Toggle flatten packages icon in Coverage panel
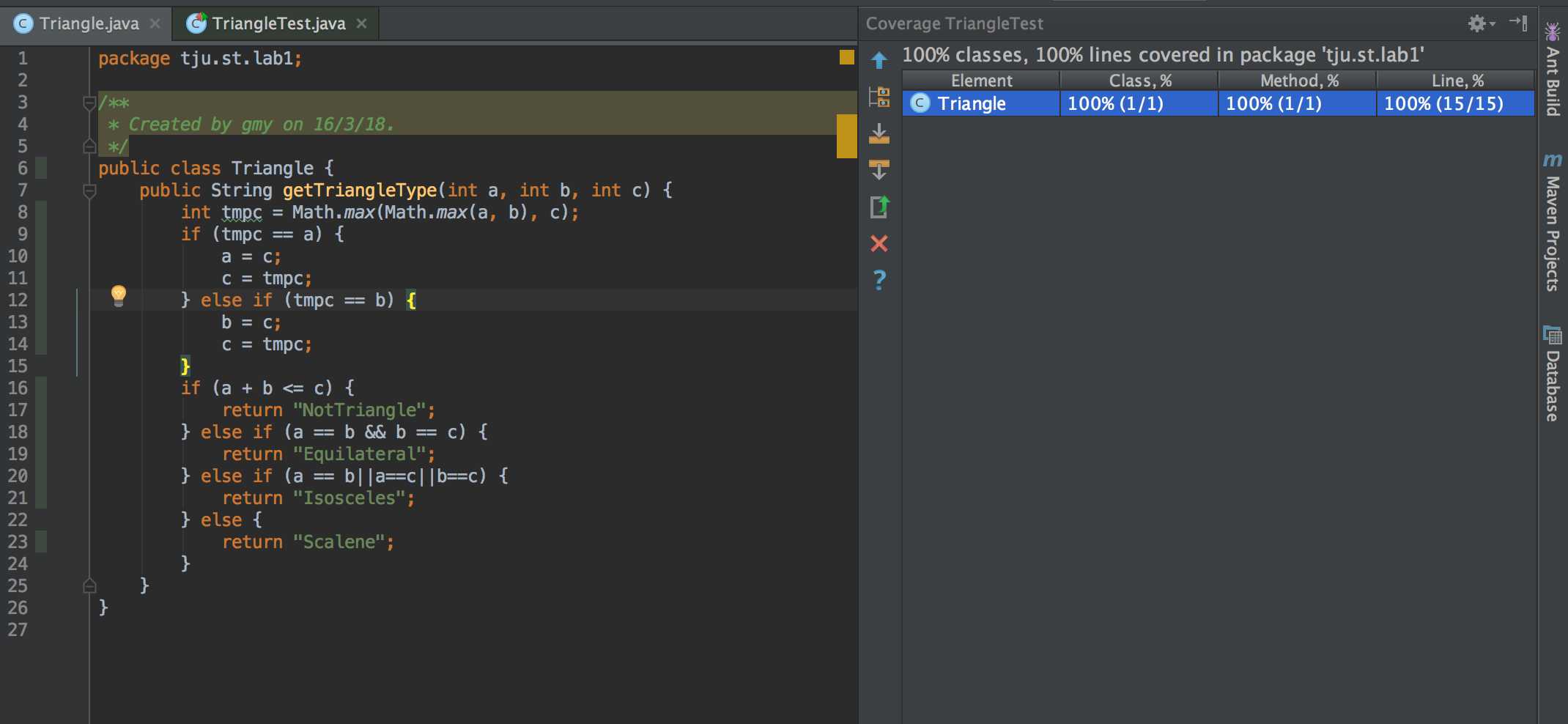Image resolution: width=1568 pixels, height=724 pixels. (x=879, y=97)
